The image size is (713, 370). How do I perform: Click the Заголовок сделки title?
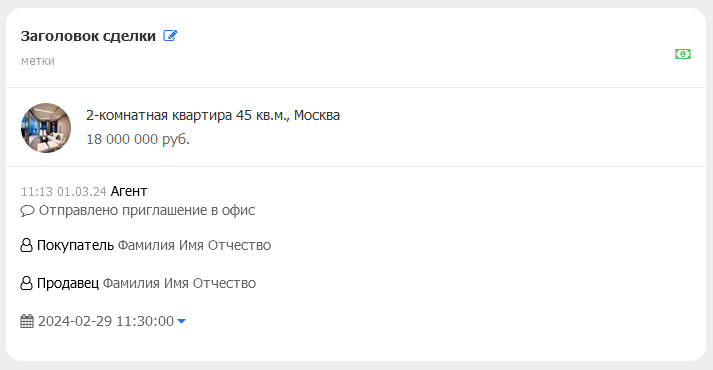tap(88, 36)
